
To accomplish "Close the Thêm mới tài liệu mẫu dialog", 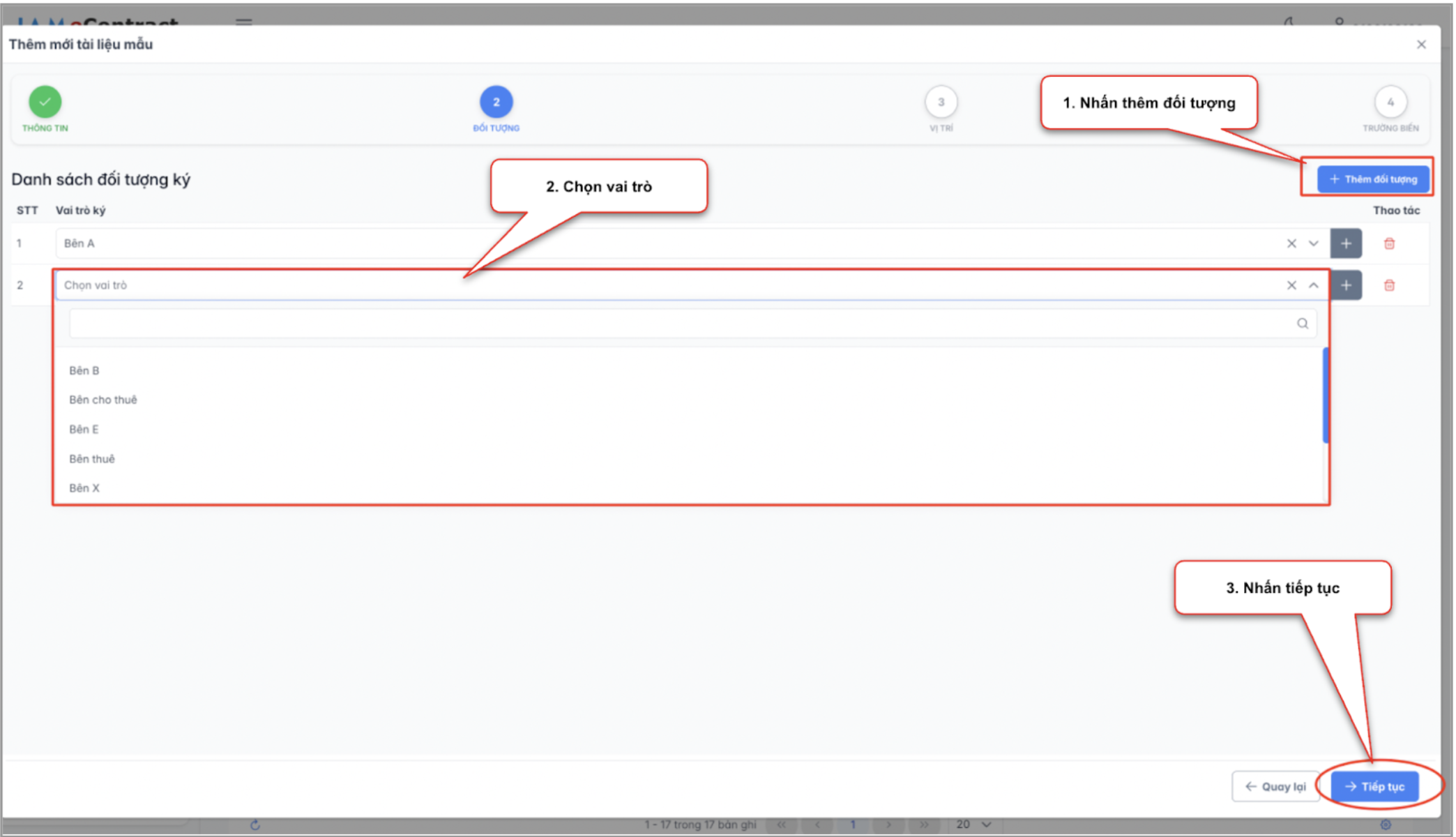I will pyautogui.click(x=1421, y=45).
